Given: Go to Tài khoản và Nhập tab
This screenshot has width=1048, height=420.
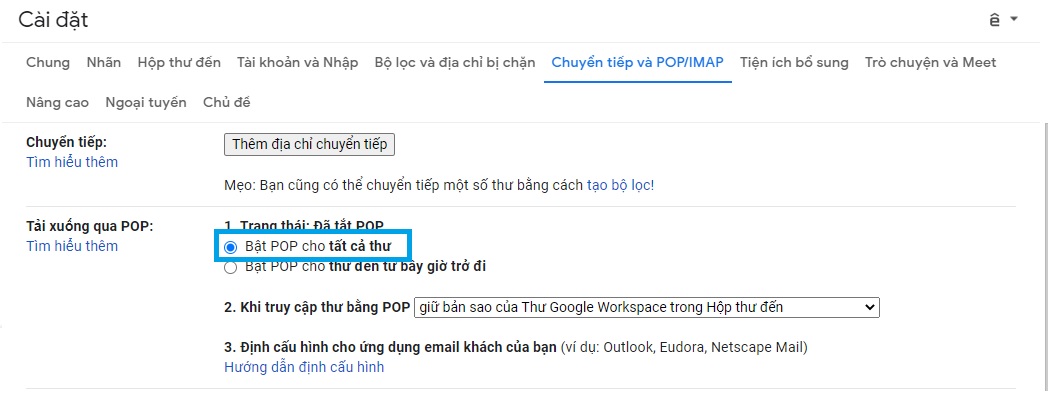Looking at the screenshot, I should pyautogui.click(x=297, y=63).
